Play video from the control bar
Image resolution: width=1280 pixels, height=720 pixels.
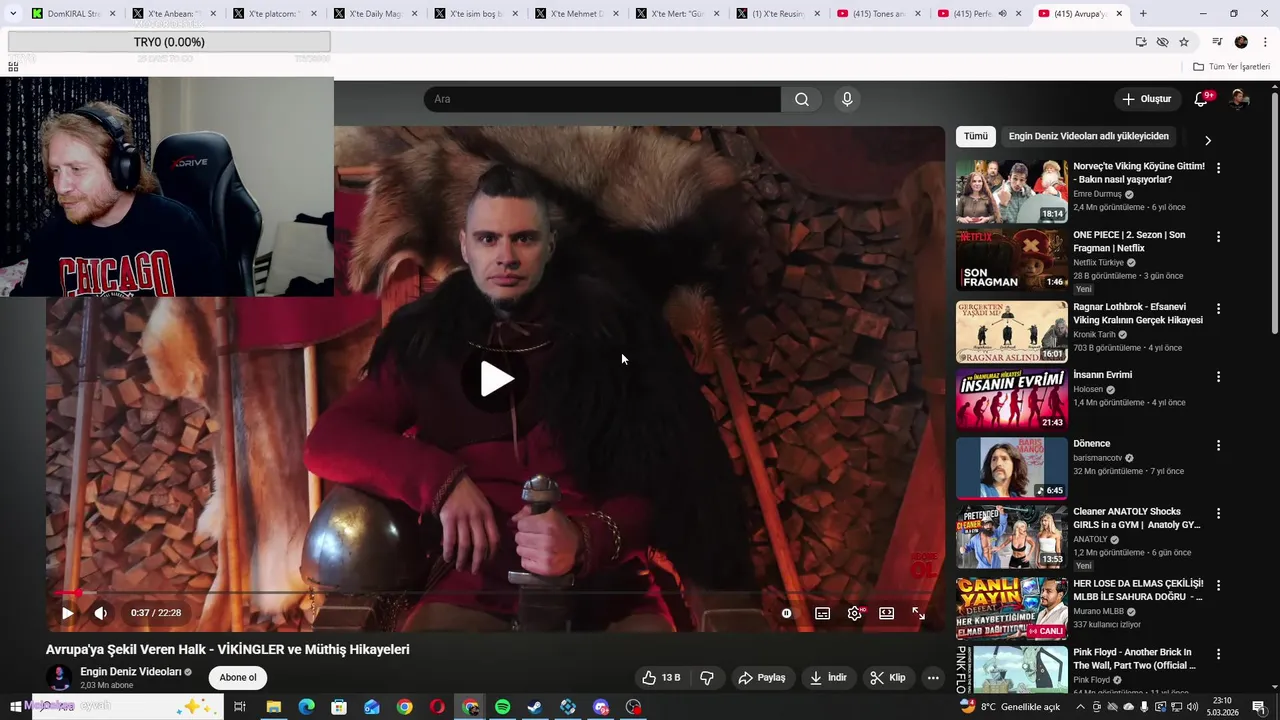67,613
